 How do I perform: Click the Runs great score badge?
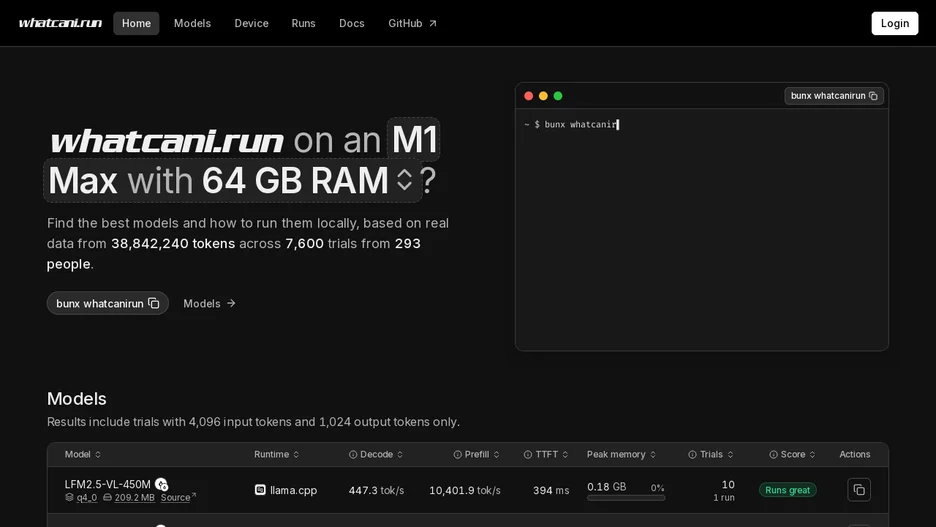787,489
